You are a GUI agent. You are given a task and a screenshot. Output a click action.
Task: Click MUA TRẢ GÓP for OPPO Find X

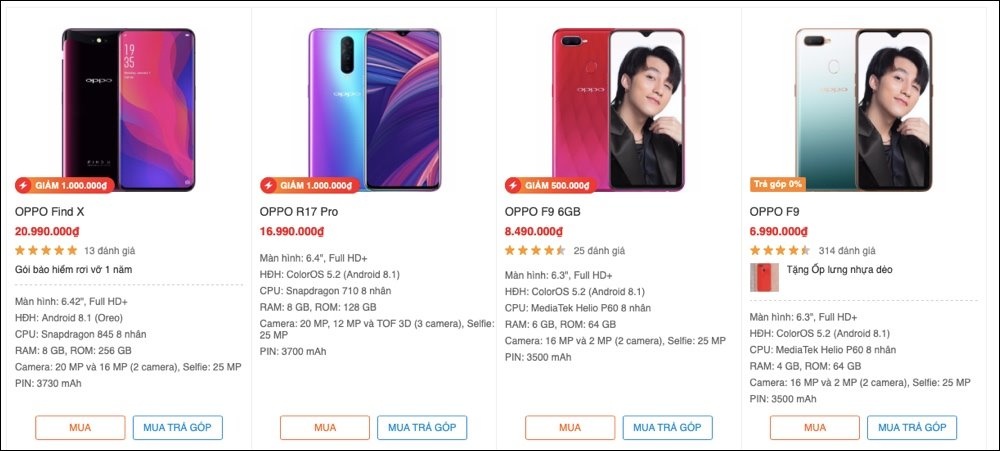tap(178, 427)
